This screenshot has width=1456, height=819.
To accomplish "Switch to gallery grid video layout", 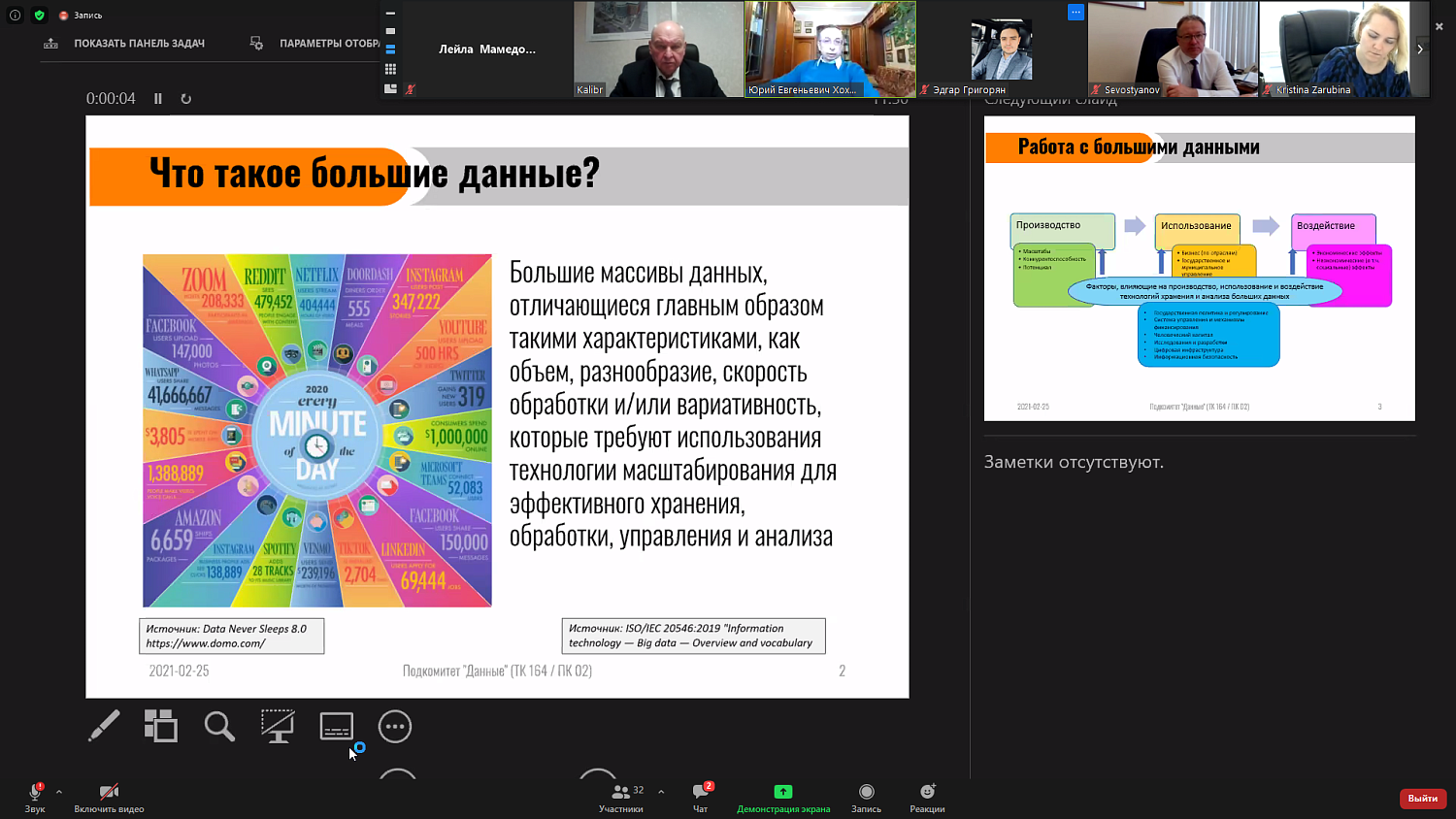I will [390, 69].
